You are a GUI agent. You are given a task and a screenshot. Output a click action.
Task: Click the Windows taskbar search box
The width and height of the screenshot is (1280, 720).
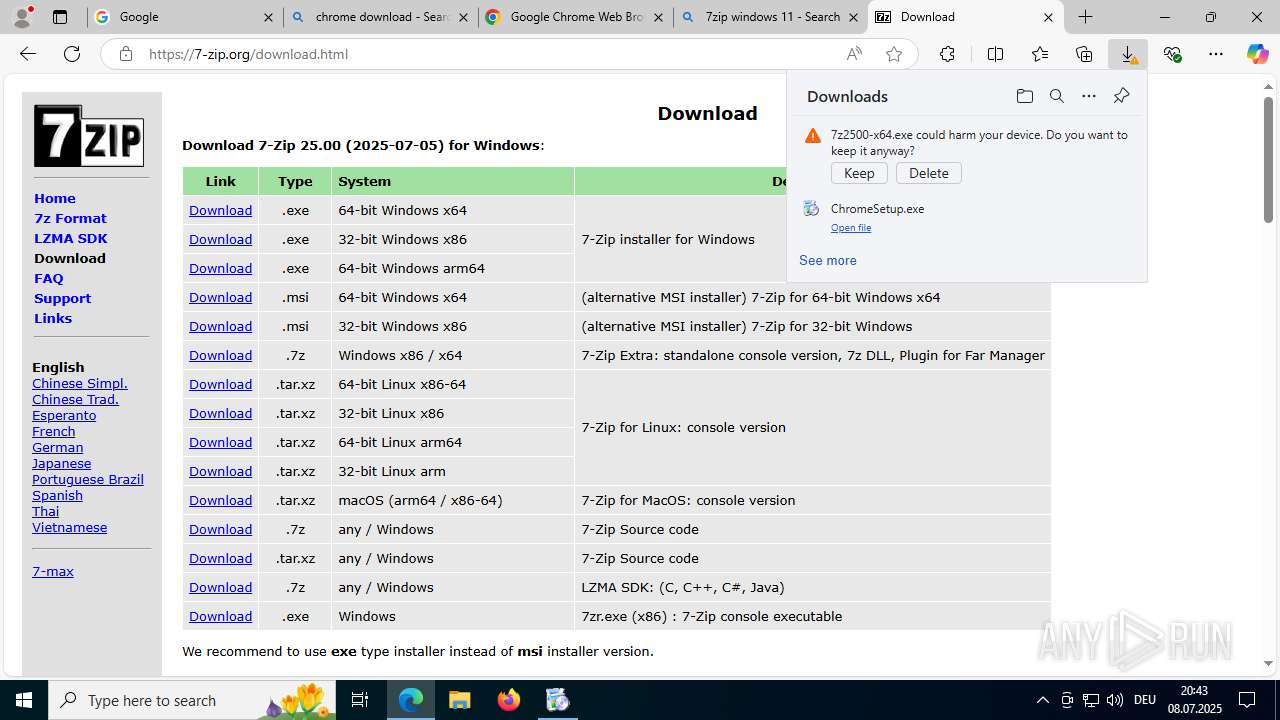tap(190, 700)
